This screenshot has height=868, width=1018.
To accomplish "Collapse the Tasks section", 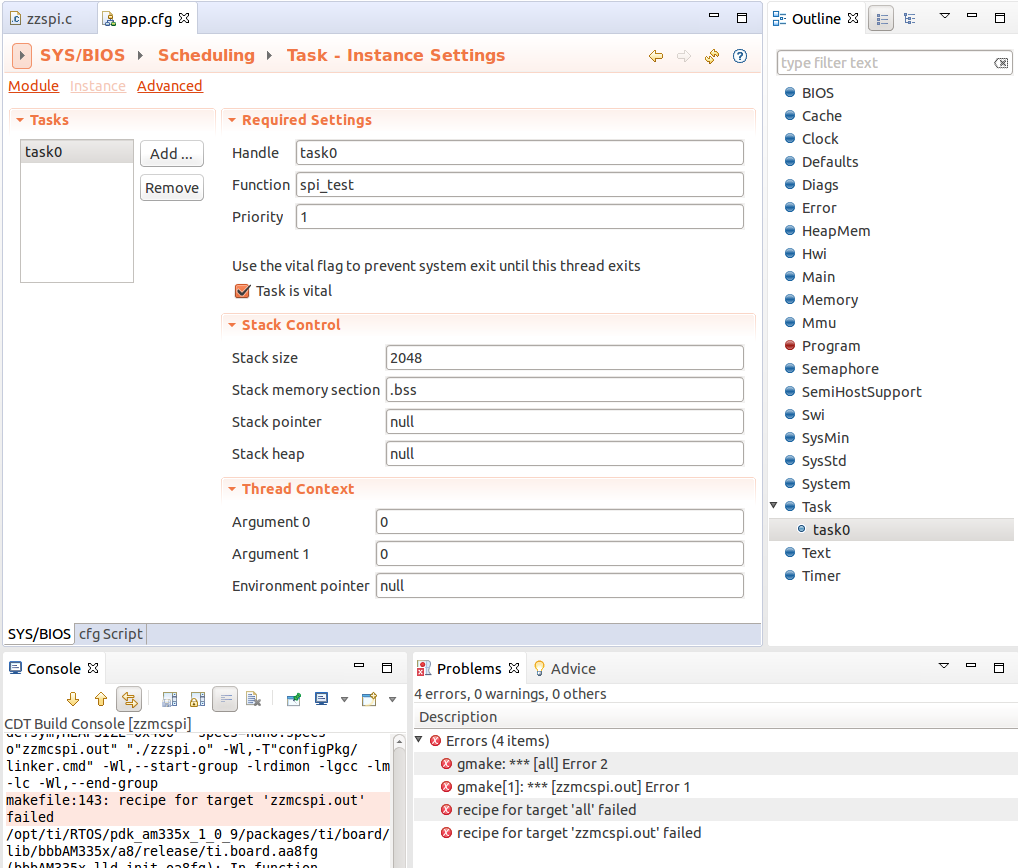I will pos(20,120).
